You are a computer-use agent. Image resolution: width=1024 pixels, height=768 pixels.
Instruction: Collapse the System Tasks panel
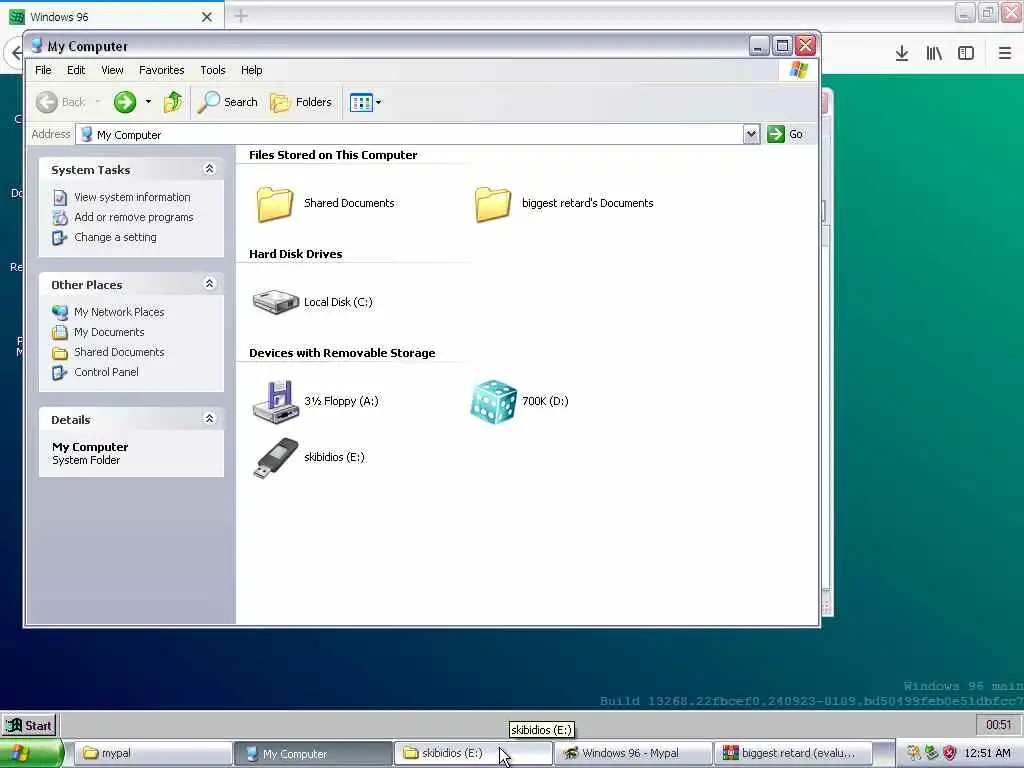pos(210,169)
